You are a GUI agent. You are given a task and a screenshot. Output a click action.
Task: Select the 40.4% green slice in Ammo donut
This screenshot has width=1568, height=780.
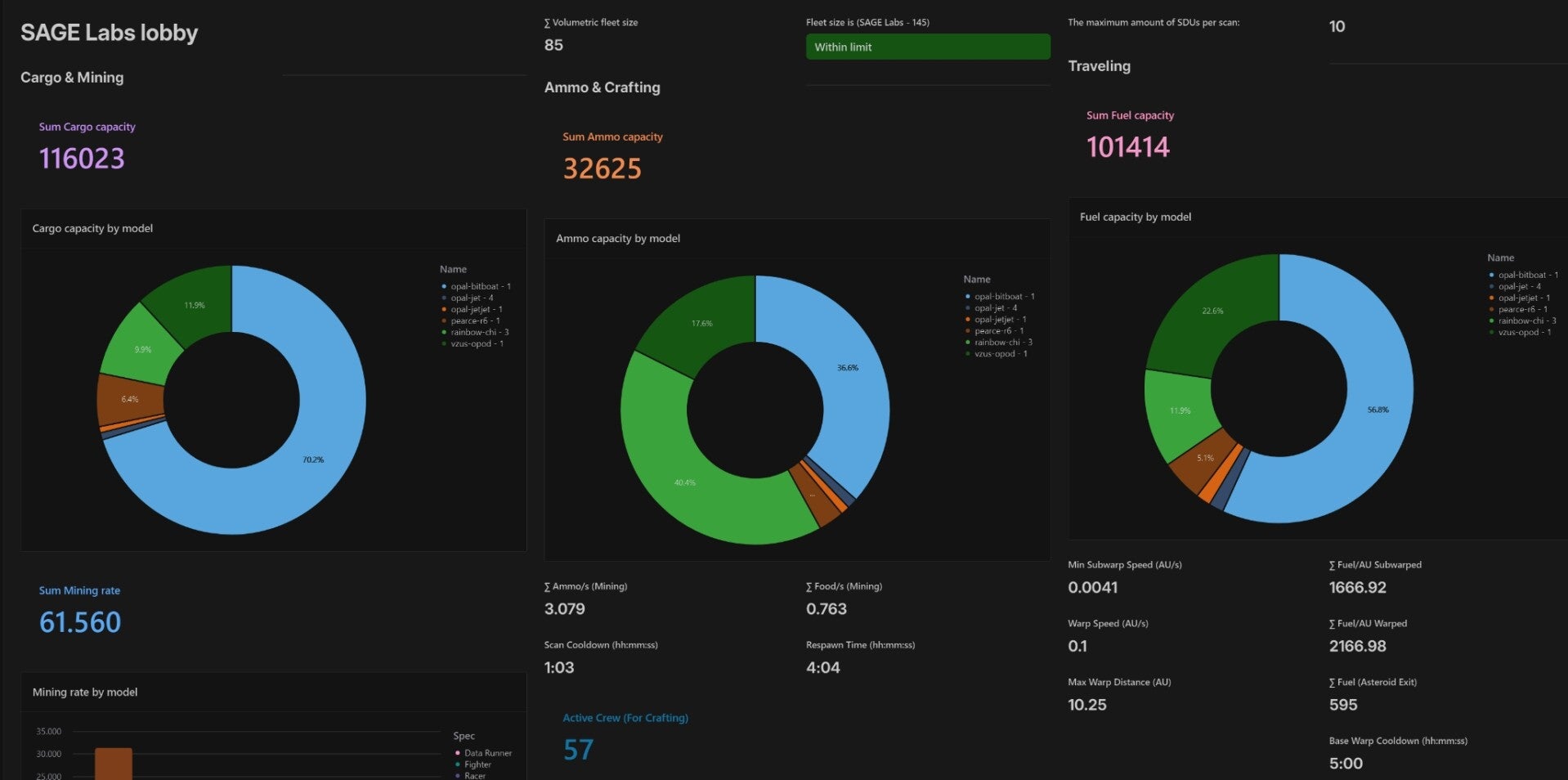click(x=685, y=482)
